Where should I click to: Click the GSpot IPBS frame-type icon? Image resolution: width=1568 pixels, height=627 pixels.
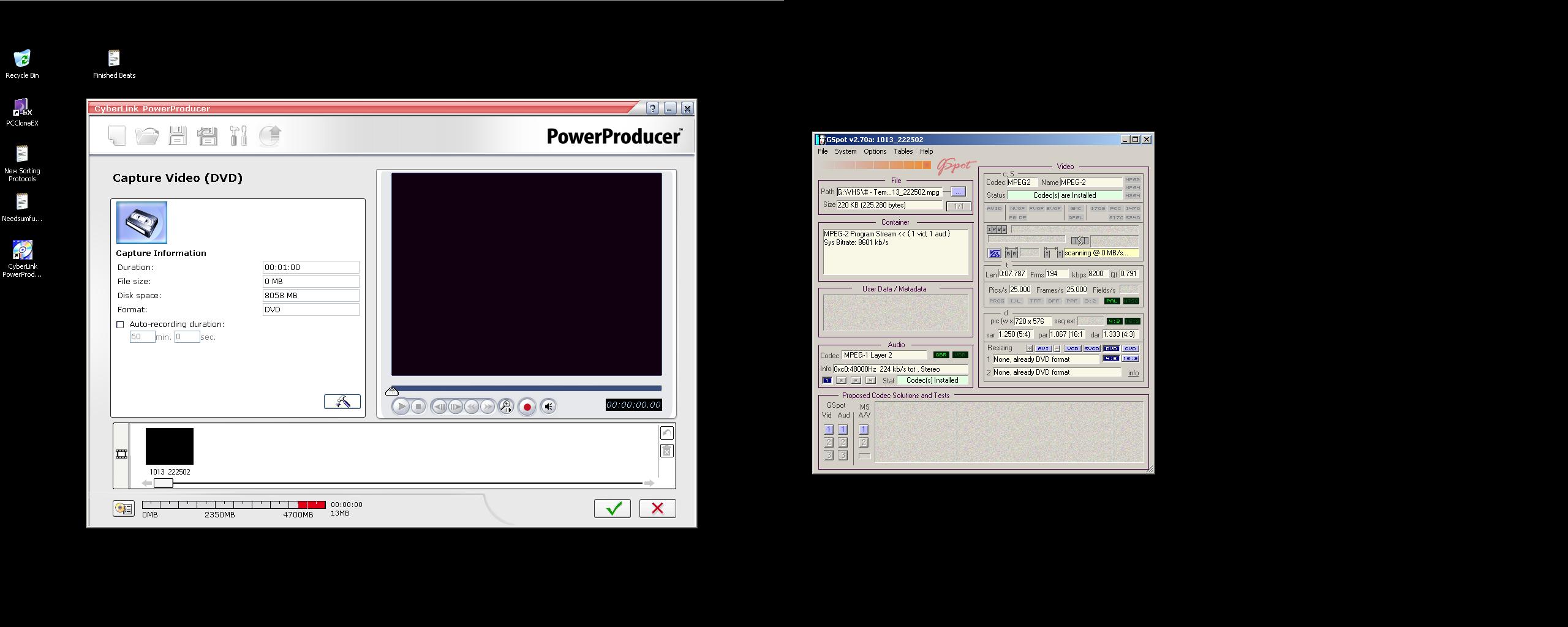click(x=997, y=230)
